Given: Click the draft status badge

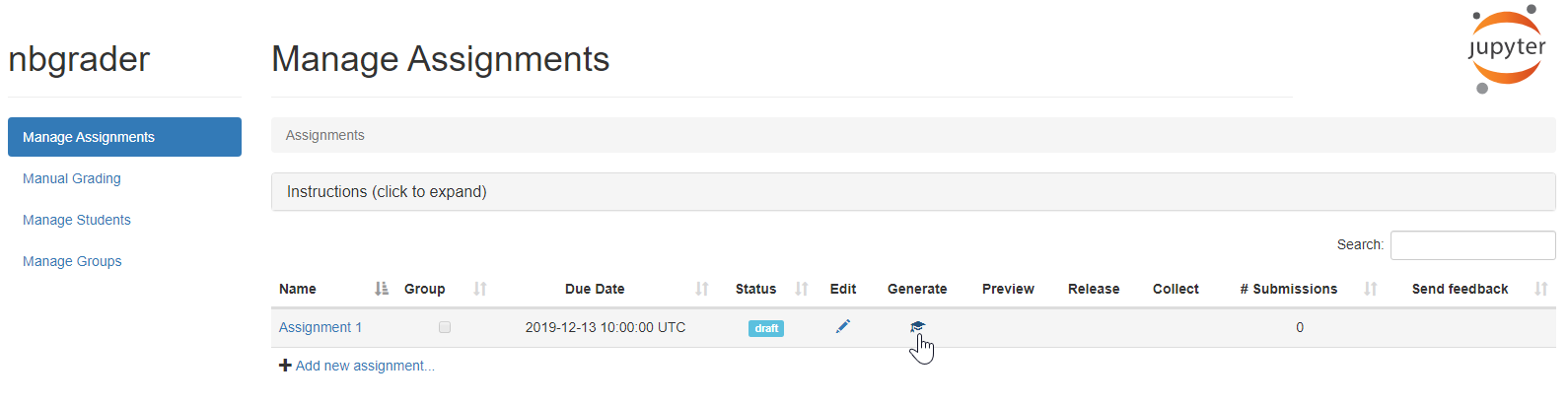Looking at the screenshot, I should pos(766,328).
